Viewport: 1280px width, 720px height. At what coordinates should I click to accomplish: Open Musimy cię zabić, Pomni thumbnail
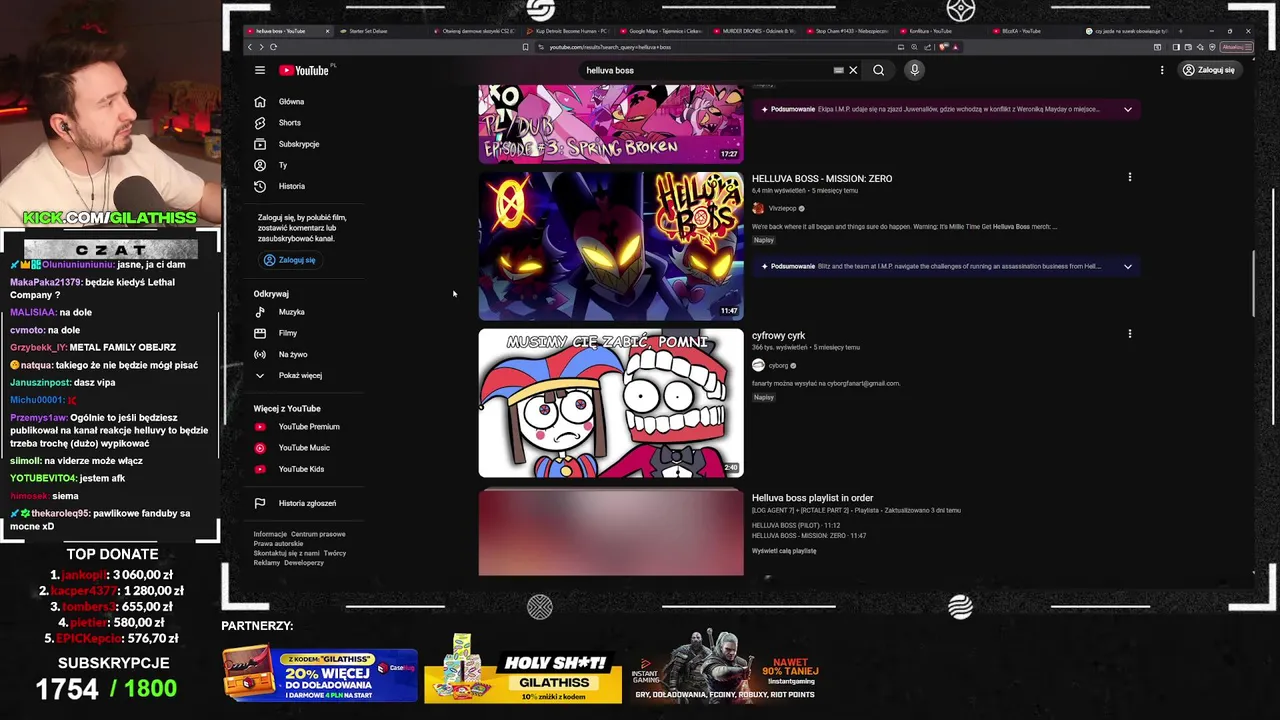point(611,403)
